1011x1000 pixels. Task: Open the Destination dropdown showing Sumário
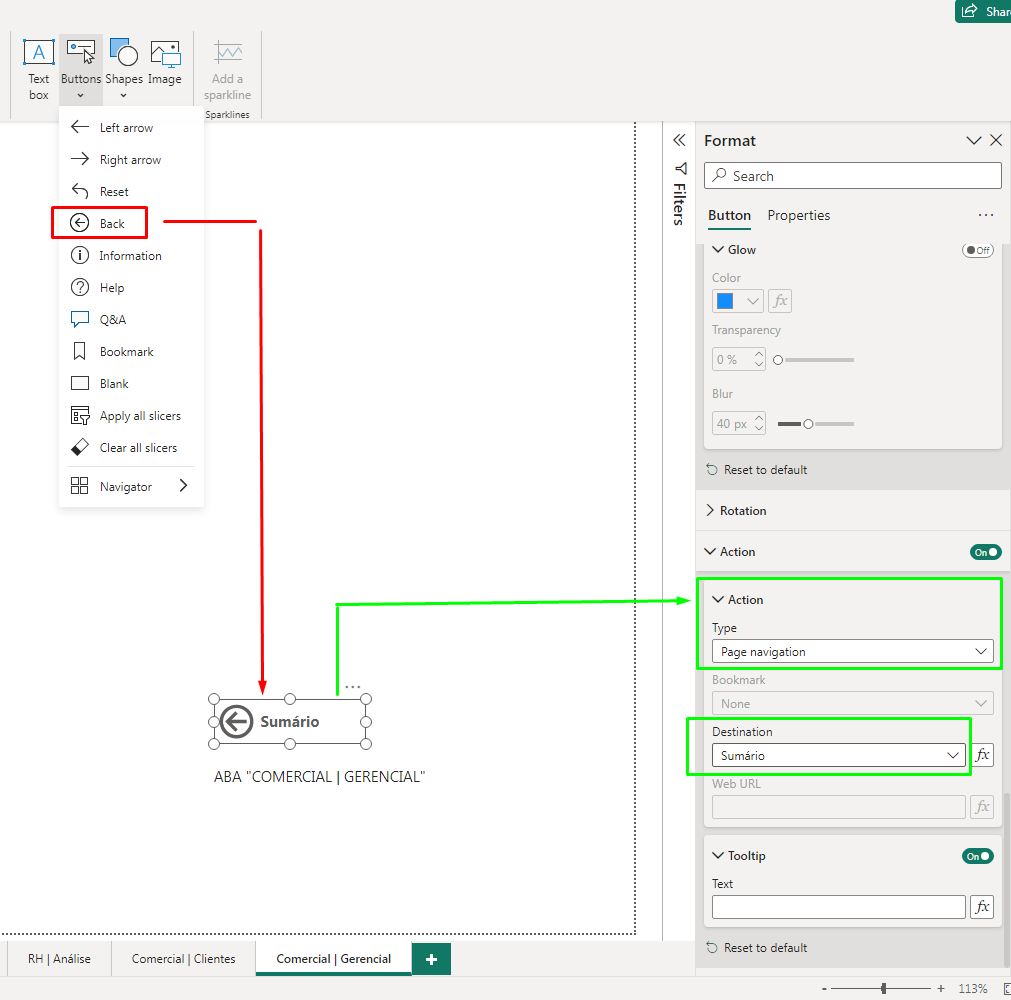pos(839,756)
